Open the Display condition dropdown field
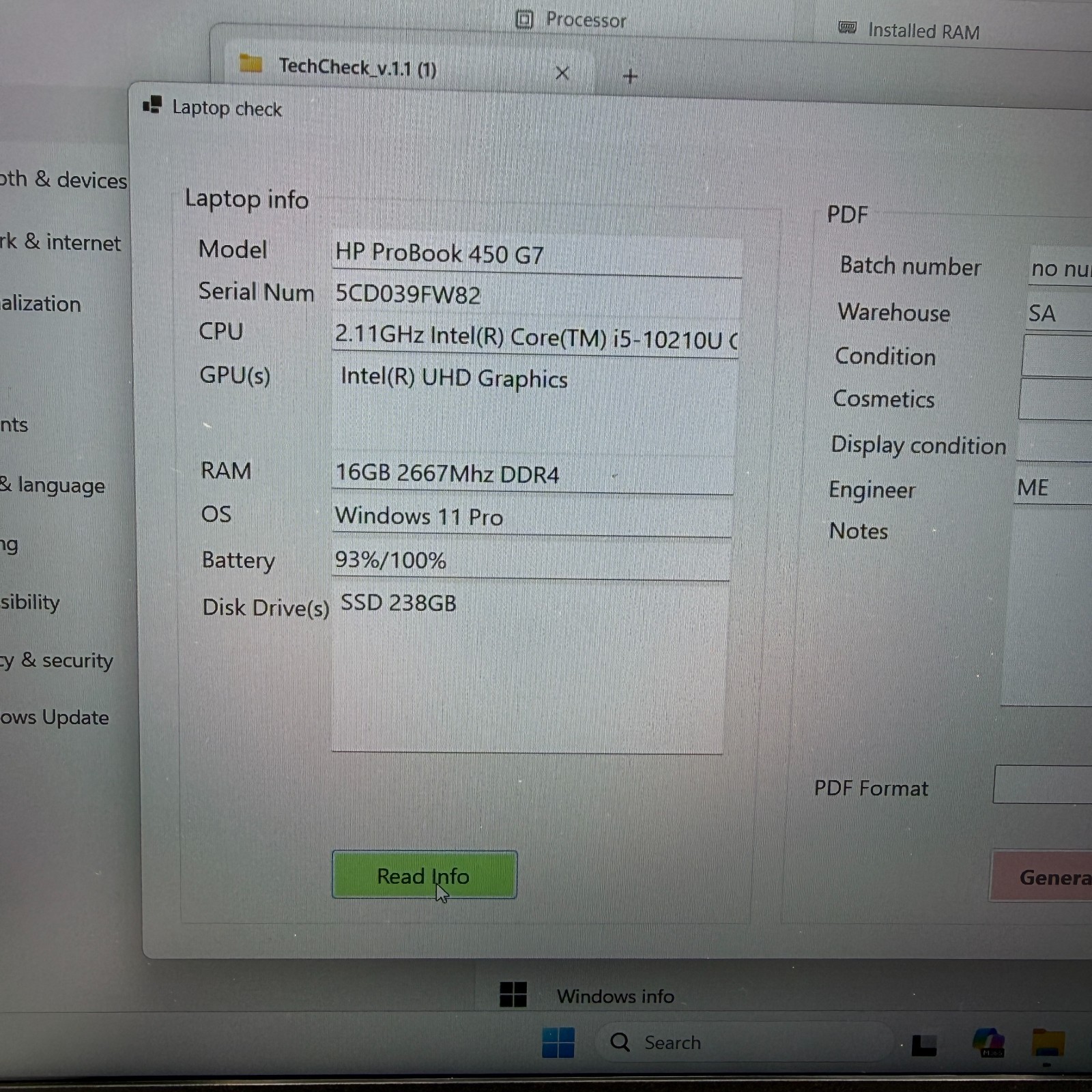The height and width of the screenshot is (1092, 1092). click(x=1054, y=443)
